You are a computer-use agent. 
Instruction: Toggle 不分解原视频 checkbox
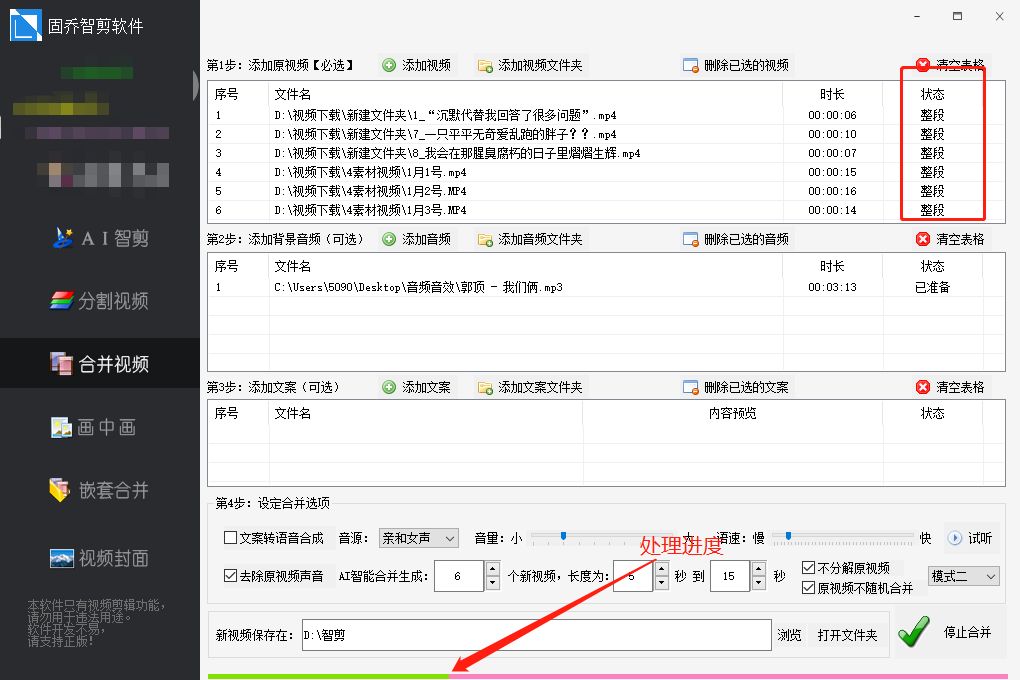coord(809,567)
